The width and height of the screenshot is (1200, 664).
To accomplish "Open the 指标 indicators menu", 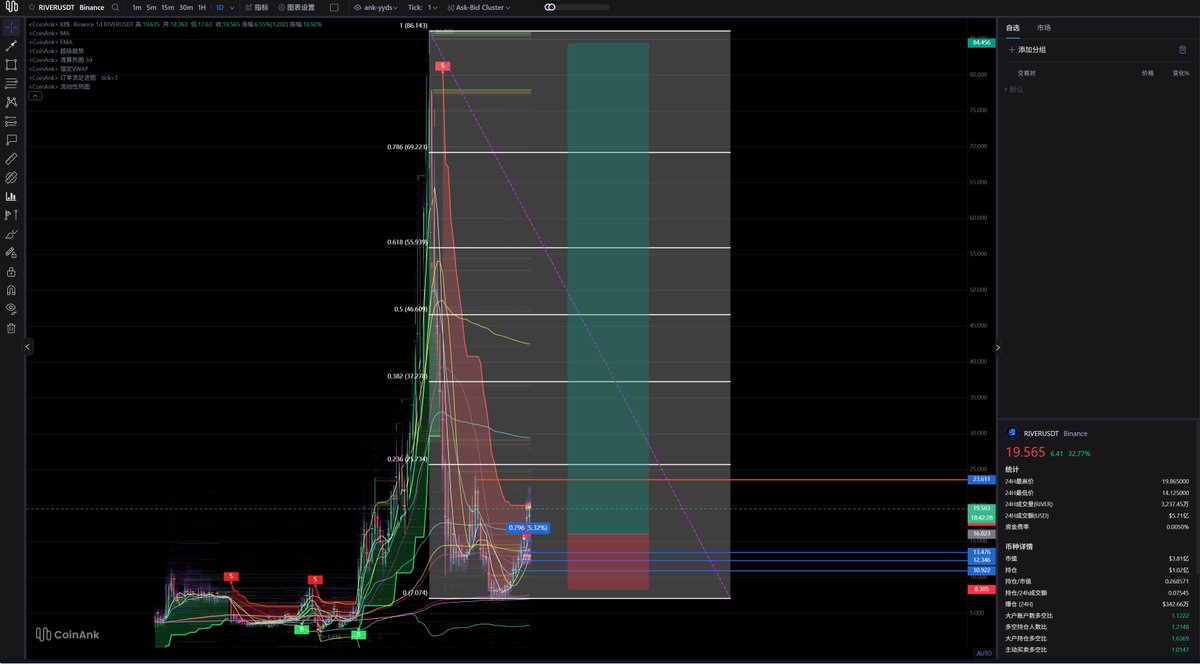I will 257,7.
